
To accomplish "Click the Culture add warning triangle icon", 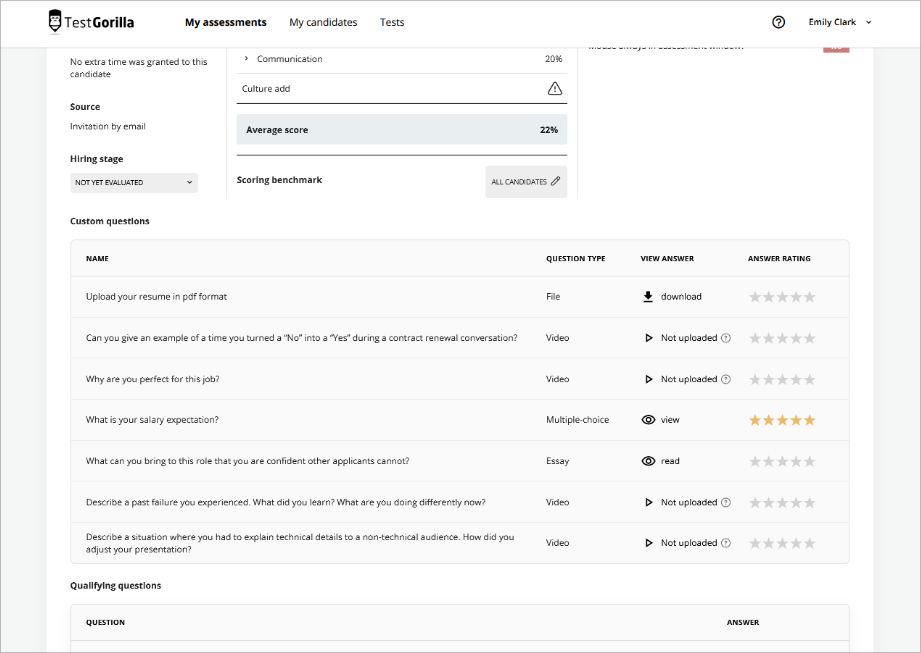I will coord(555,89).
